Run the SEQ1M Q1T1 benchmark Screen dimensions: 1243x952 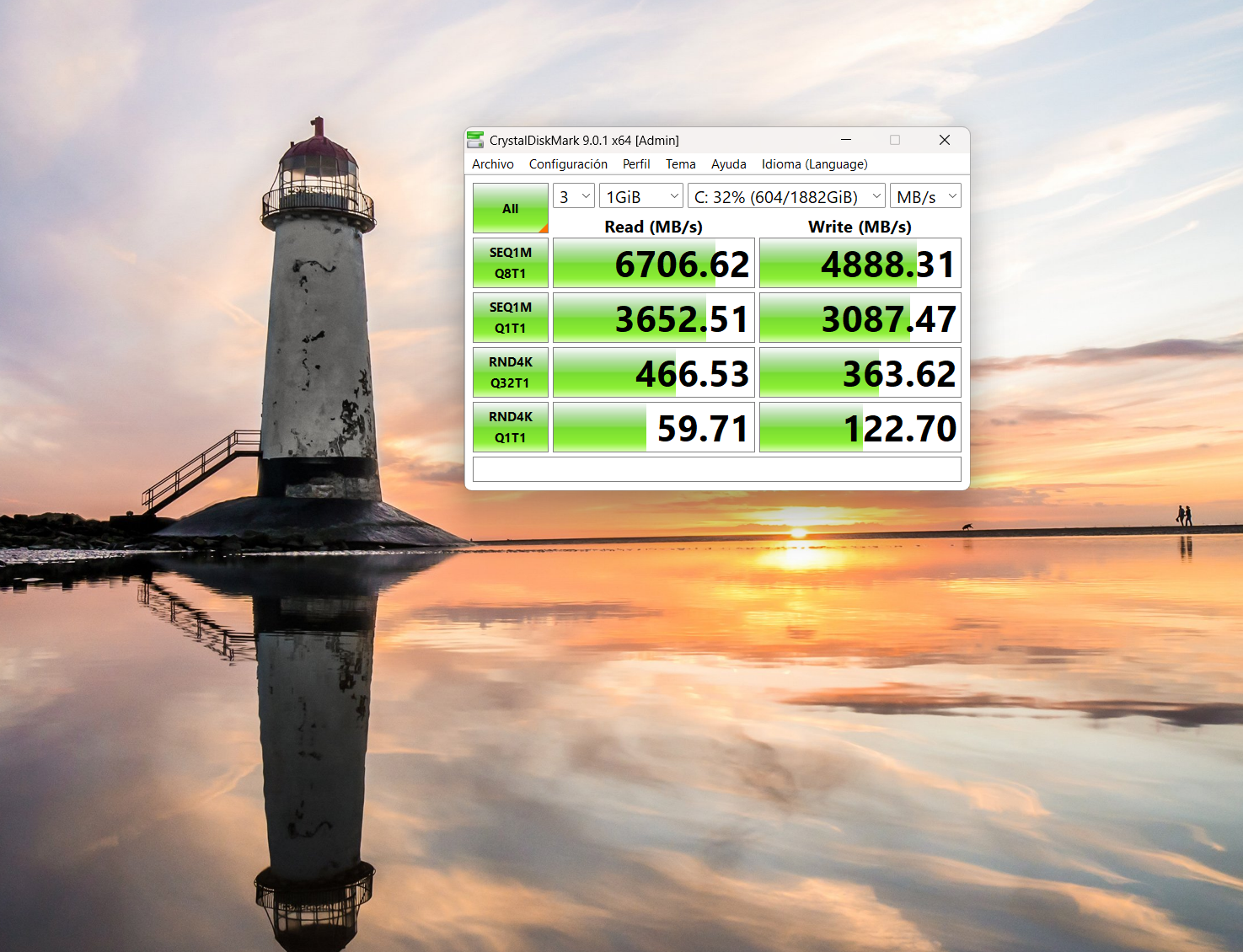[510, 318]
